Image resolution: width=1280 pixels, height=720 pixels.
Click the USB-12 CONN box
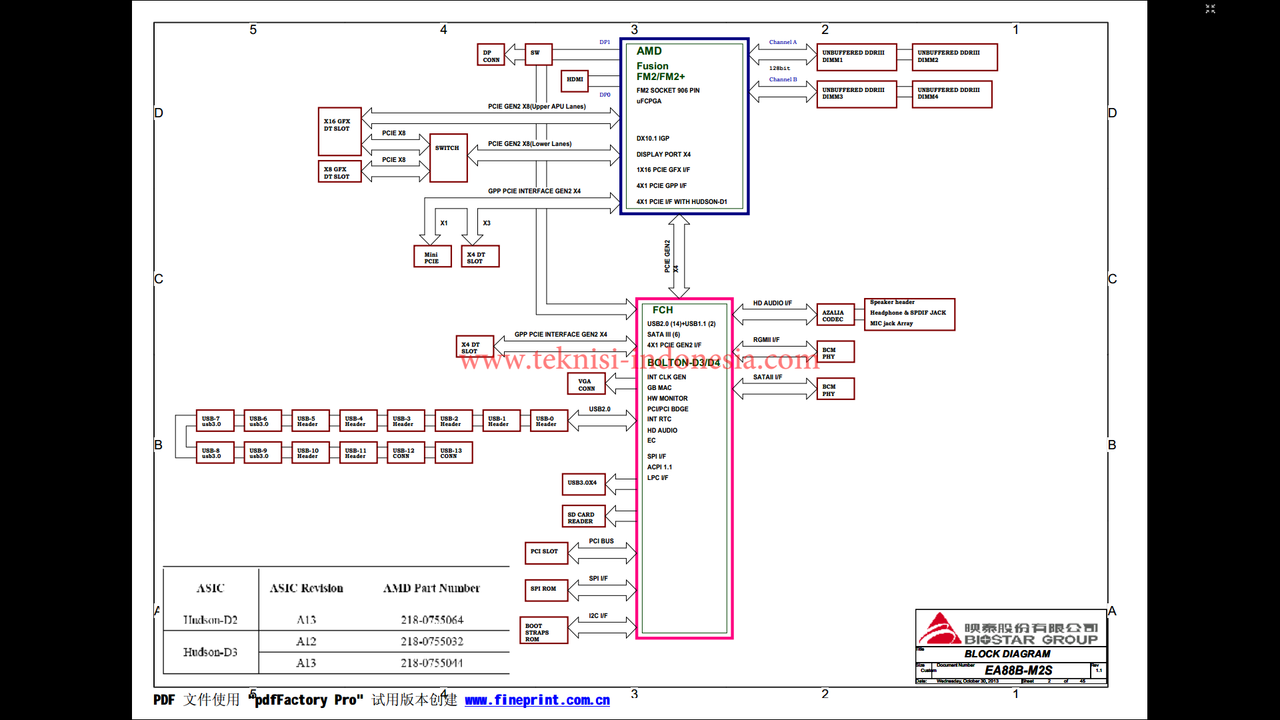(x=405, y=452)
